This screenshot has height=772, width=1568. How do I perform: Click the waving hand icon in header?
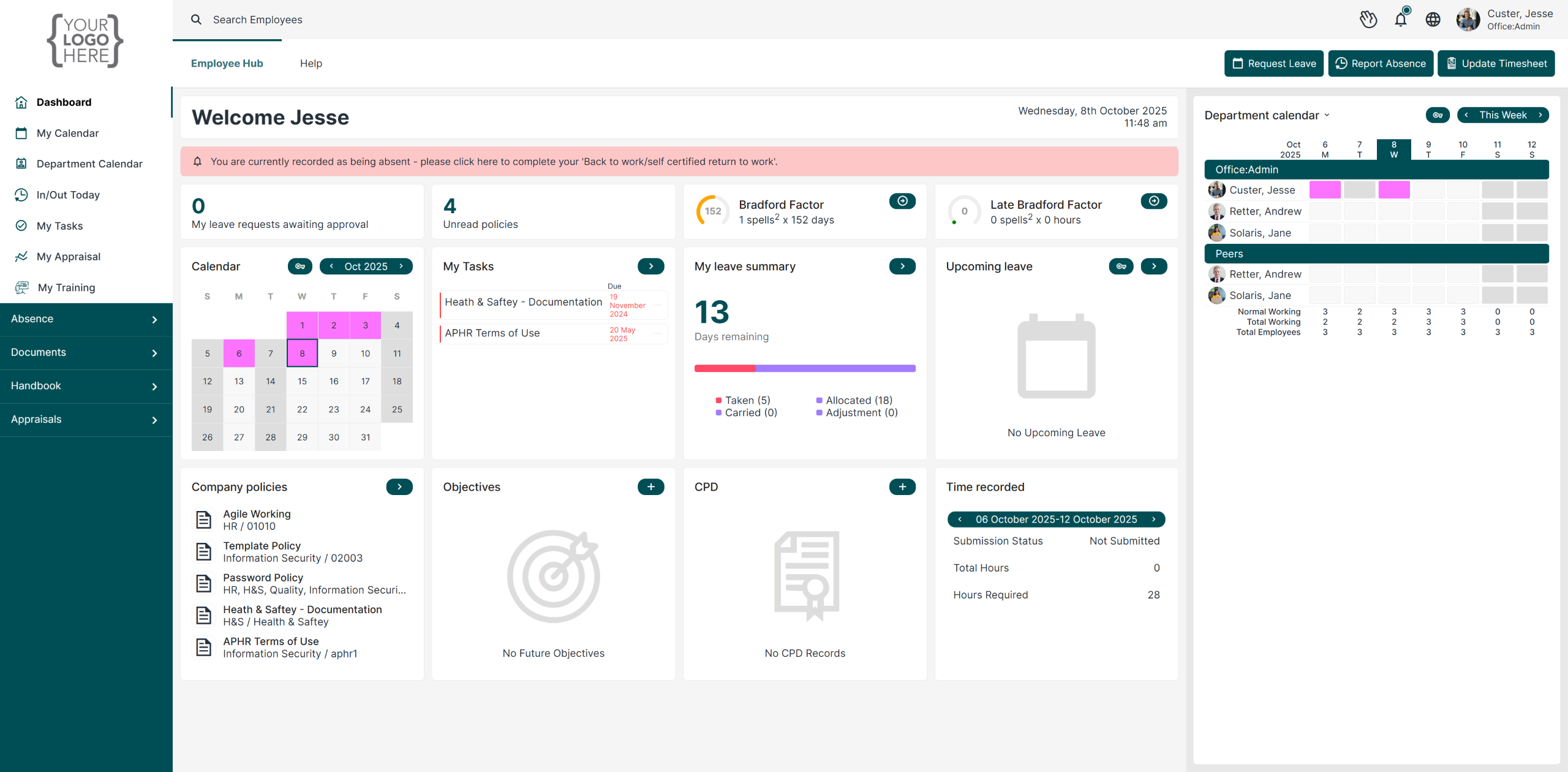pyautogui.click(x=1368, y=20)
